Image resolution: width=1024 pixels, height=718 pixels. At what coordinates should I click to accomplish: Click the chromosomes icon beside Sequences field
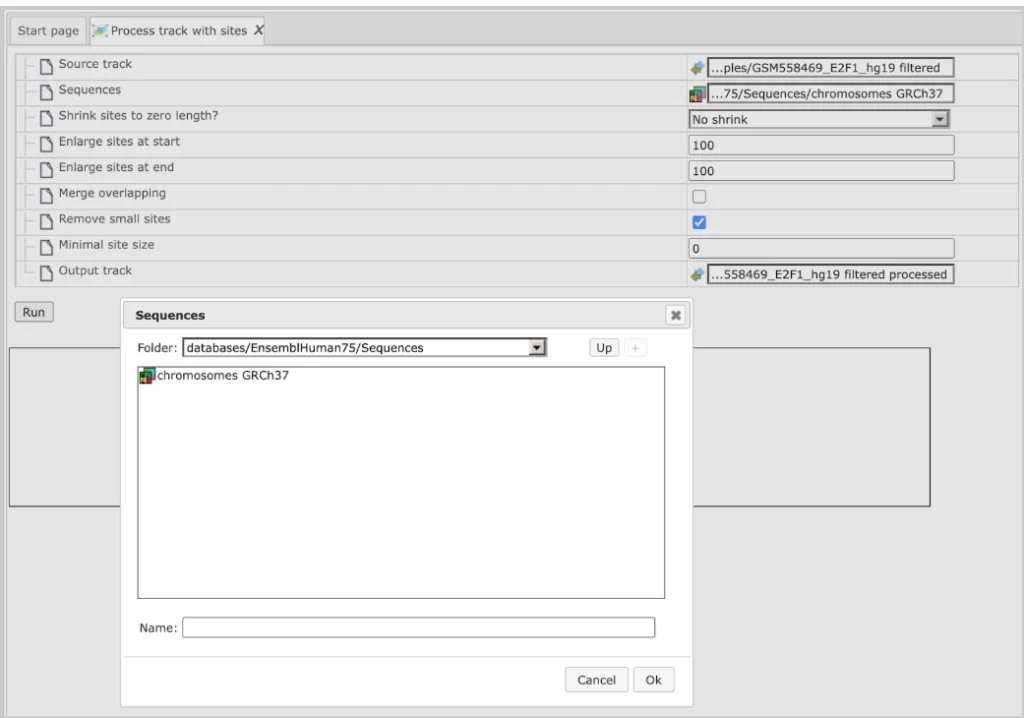(697, 94)
